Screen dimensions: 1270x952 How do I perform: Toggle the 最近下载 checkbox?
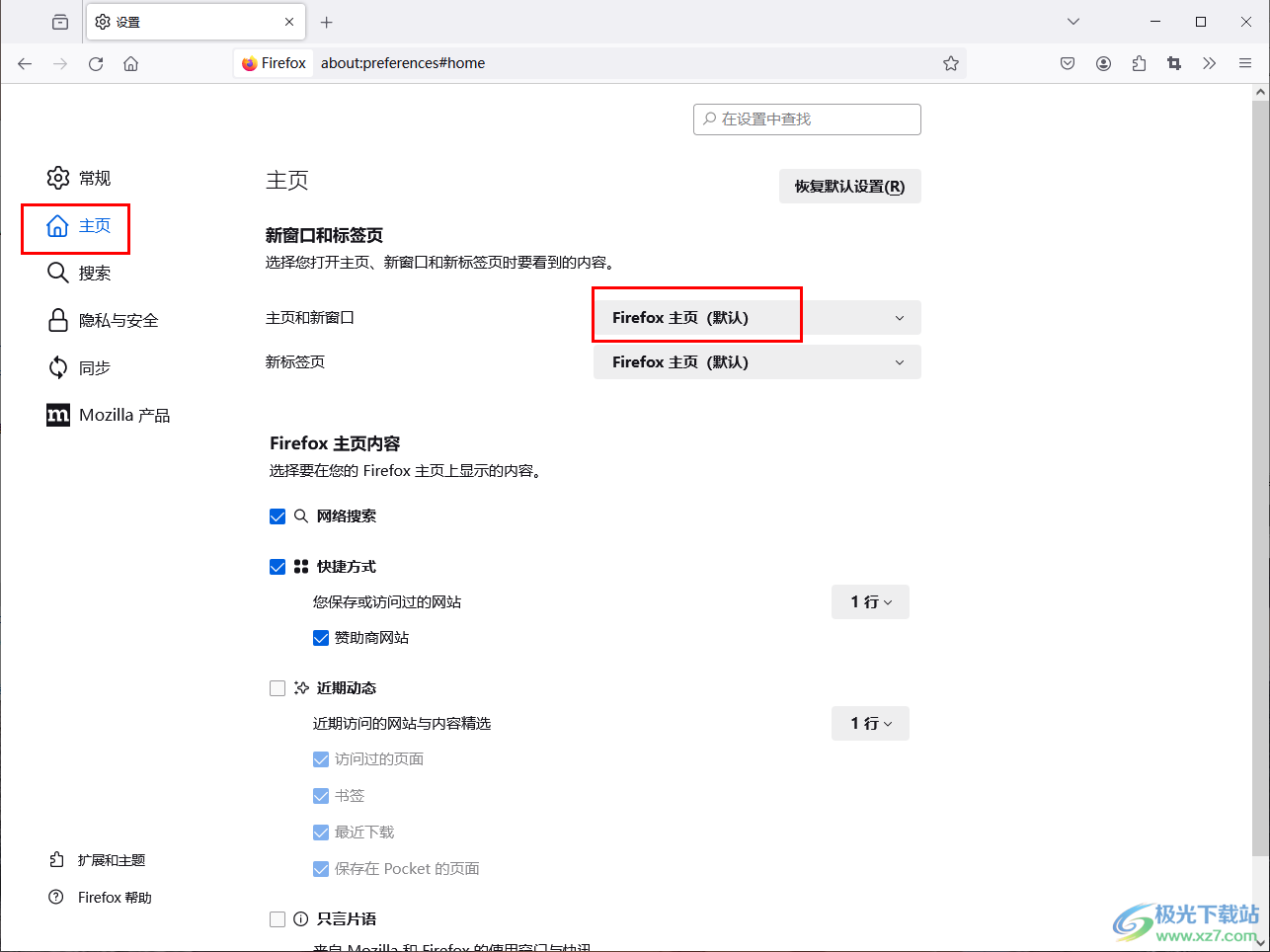(x=321, y=833)
